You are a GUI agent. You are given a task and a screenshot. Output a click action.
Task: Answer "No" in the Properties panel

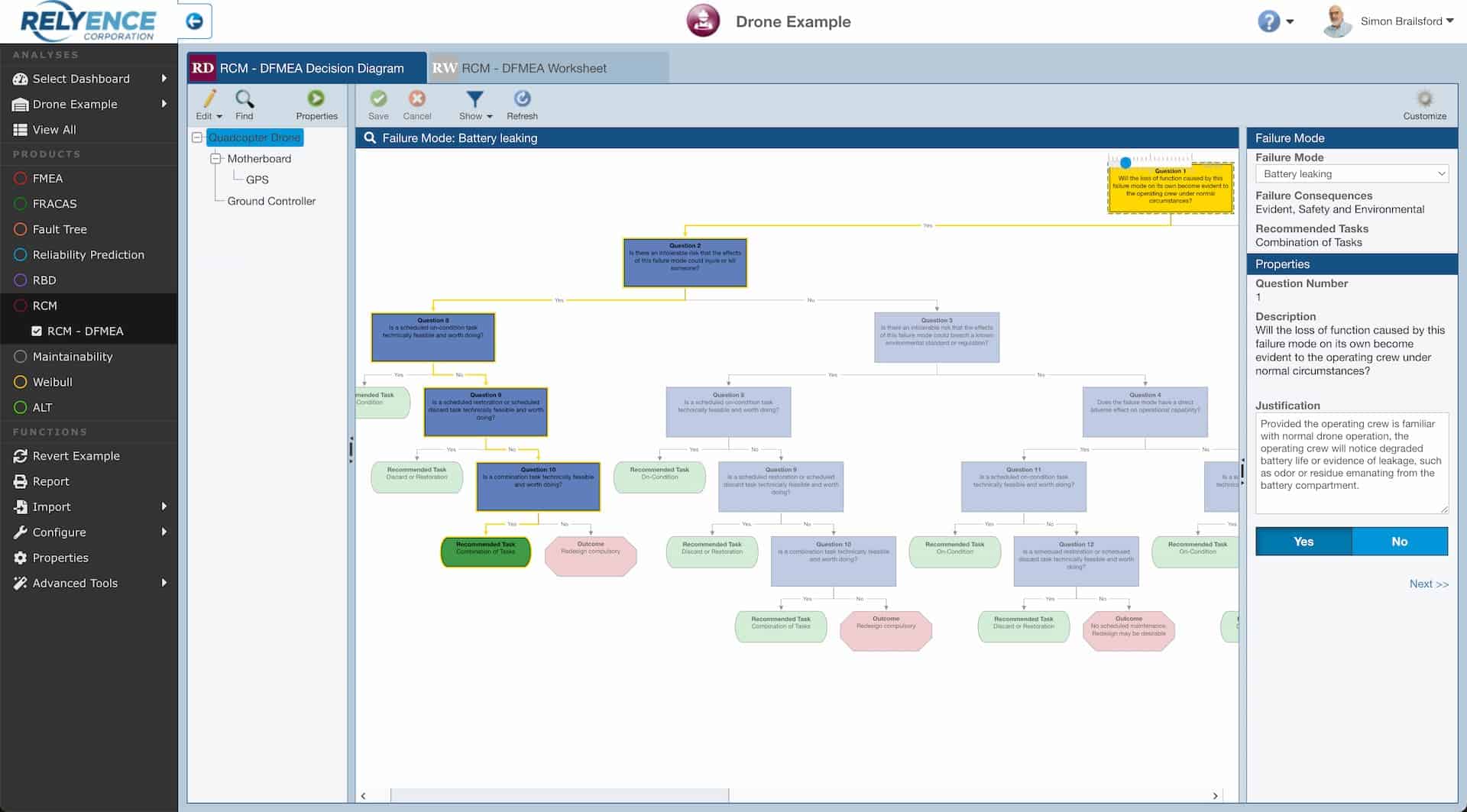[1399, 541]
